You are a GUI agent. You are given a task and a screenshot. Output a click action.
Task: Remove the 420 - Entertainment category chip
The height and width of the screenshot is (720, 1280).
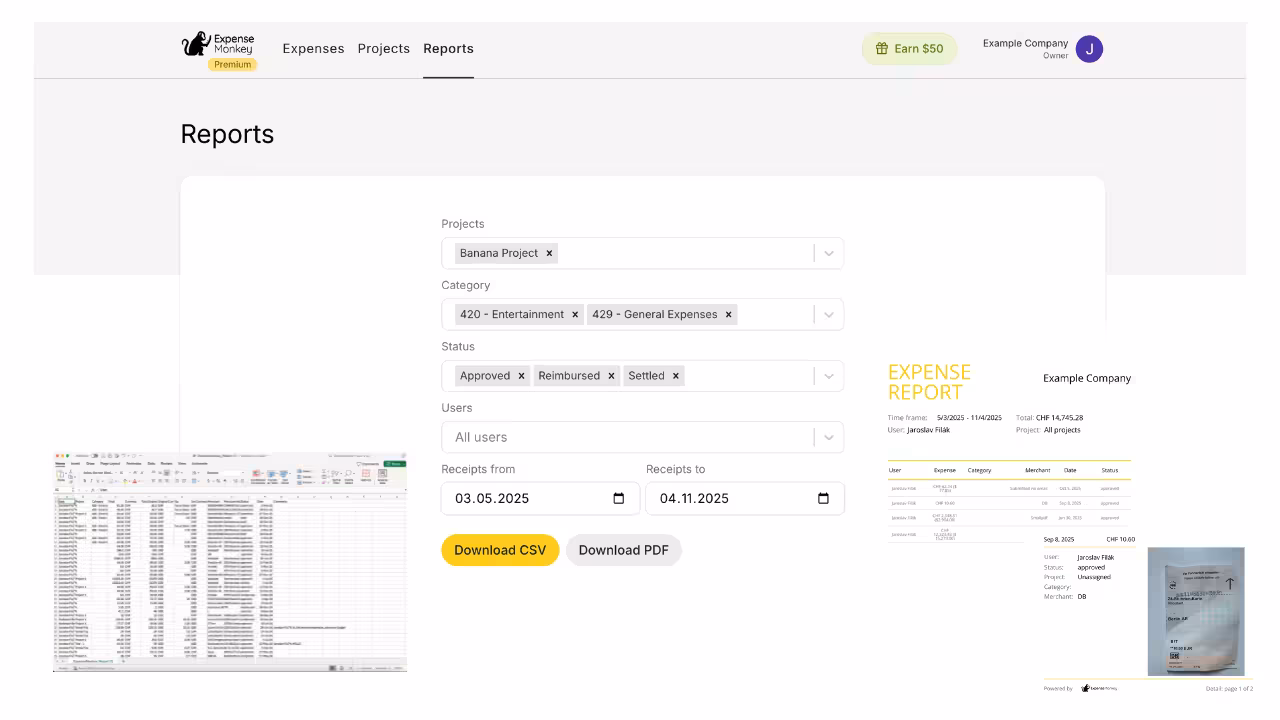575,314
